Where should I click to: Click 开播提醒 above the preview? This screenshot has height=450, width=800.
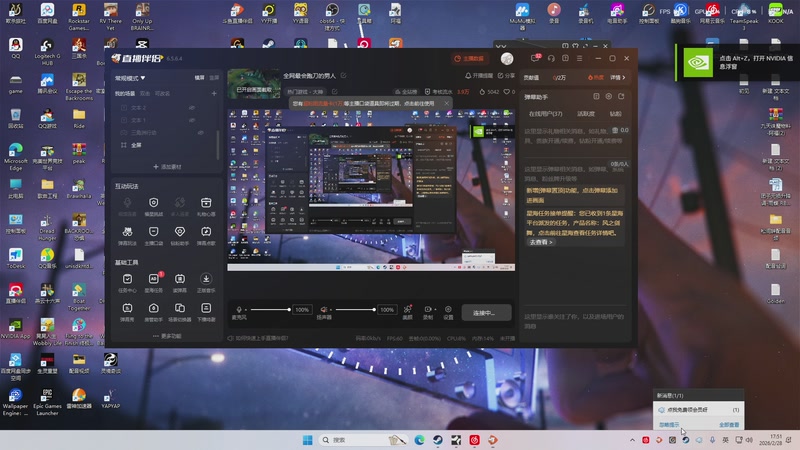(x=479, y=76)
